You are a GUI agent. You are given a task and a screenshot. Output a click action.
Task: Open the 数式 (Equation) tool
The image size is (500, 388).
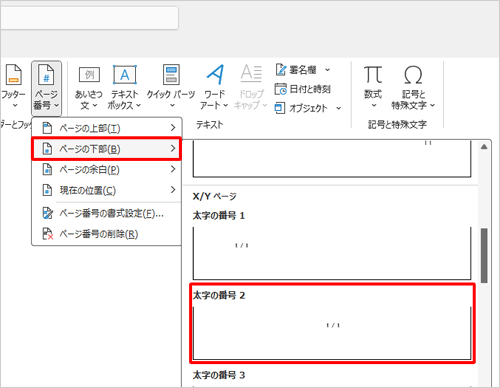click(x=373, y=87)
